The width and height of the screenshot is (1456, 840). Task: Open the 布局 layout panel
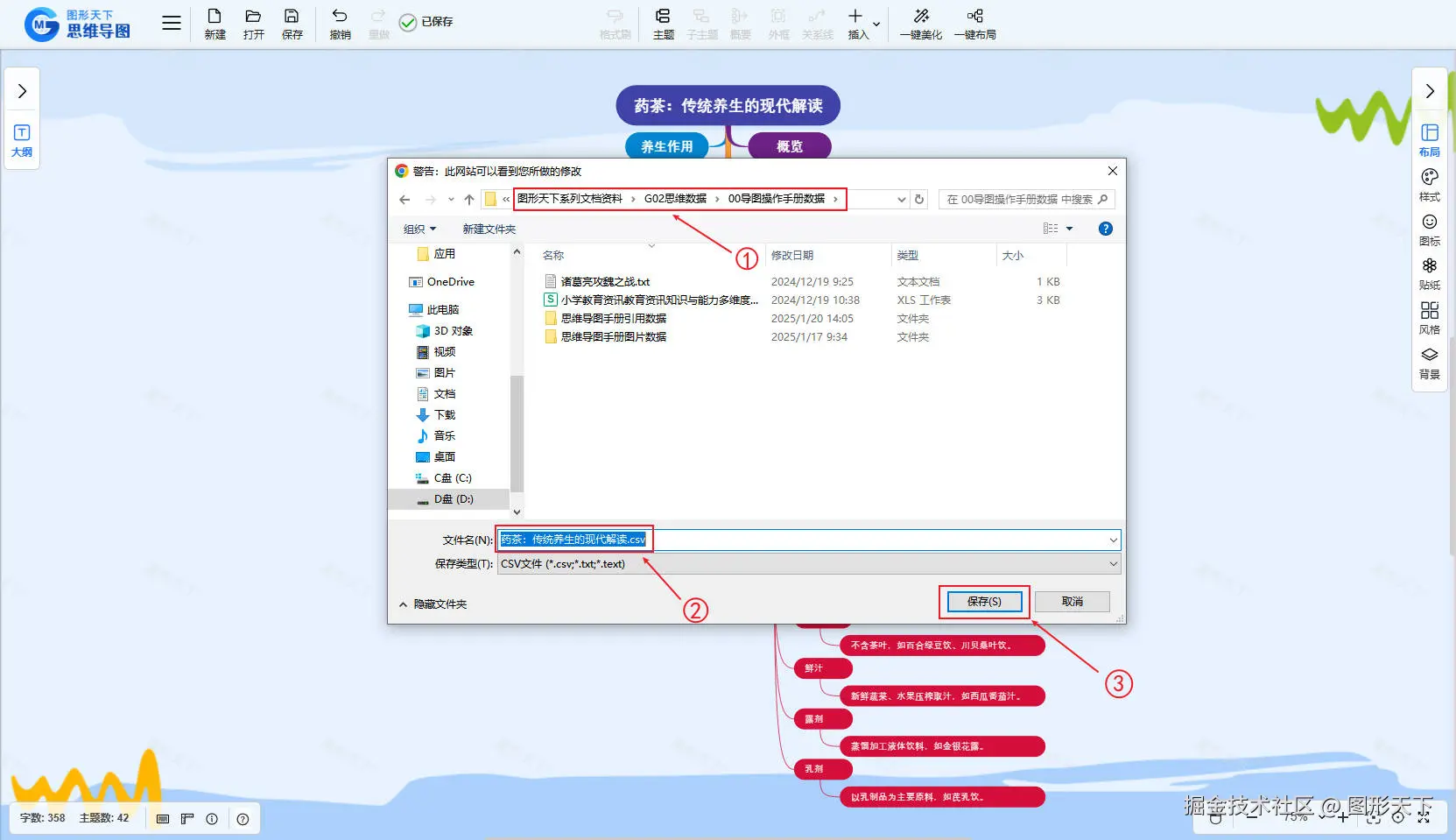coord(1430,140)
